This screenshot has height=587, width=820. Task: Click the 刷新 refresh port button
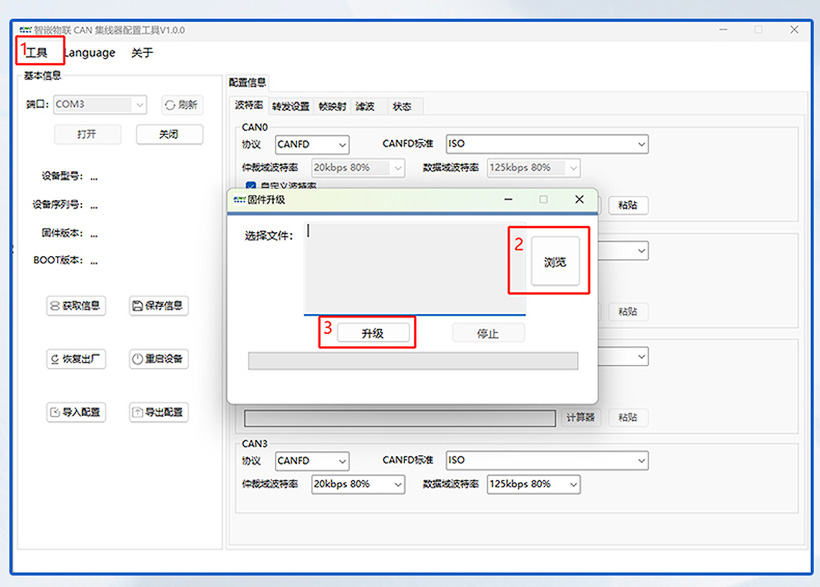click(x=182, y=104)
